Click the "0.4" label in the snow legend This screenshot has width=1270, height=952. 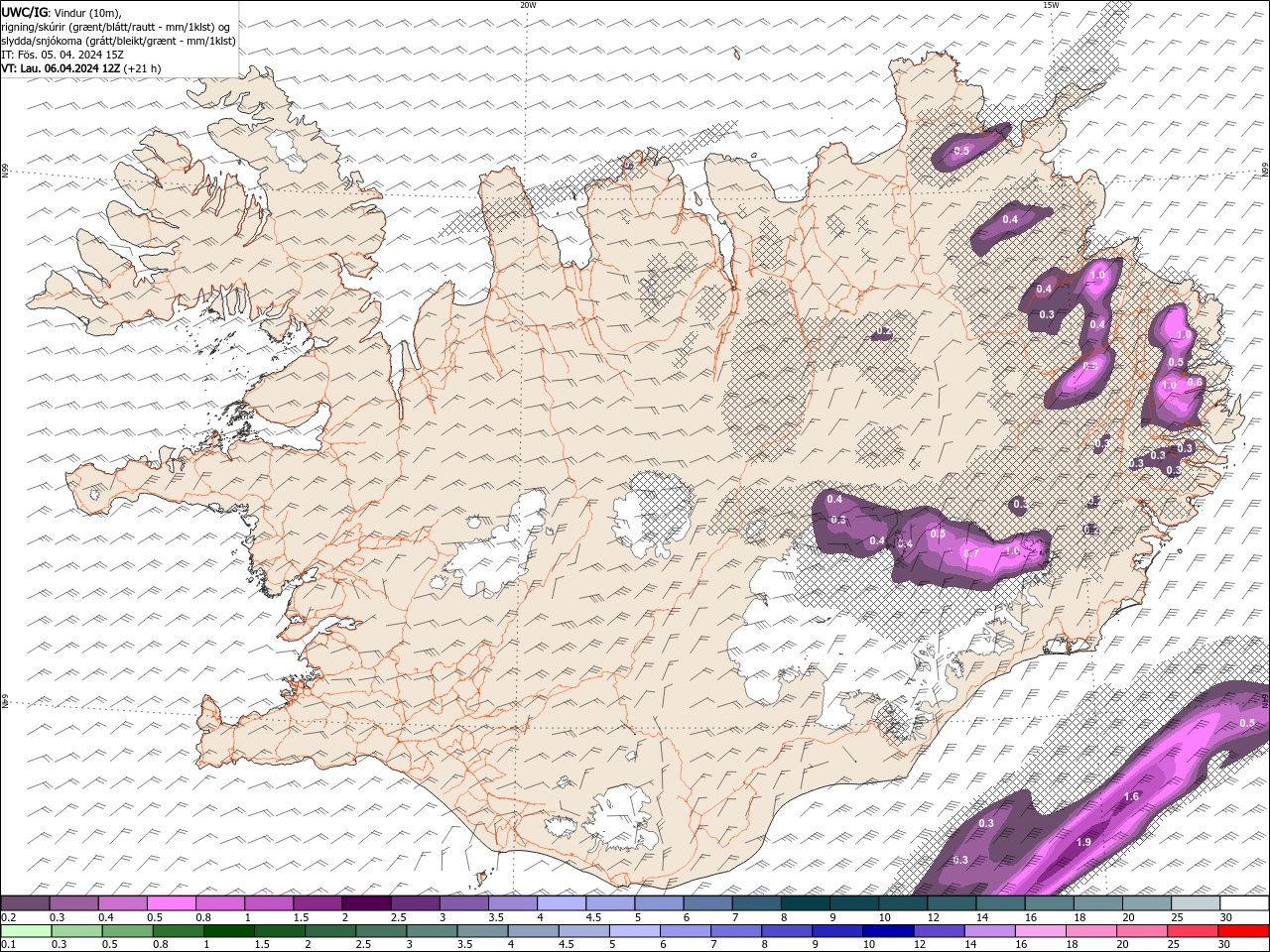(106, 917)
